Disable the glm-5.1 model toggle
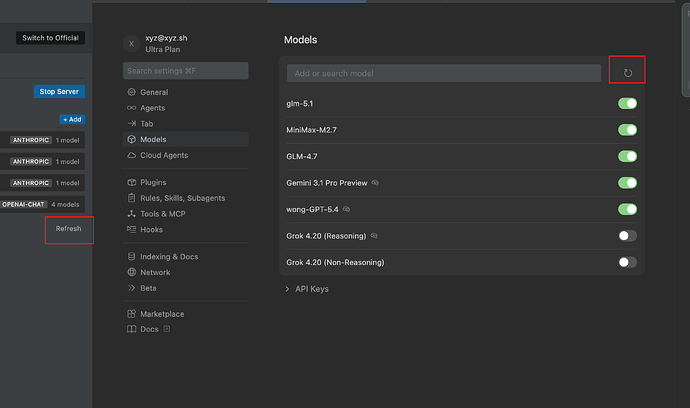 coord(627,103)
